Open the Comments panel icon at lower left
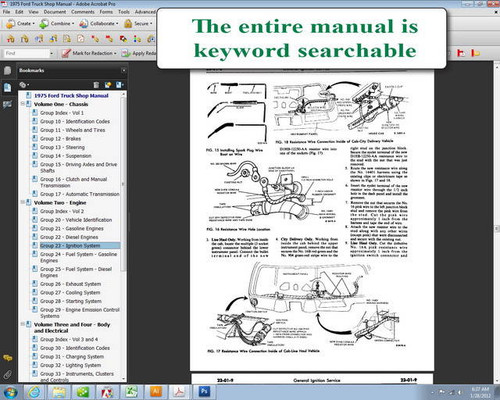The image size is (500, 400). pos(7,358)
